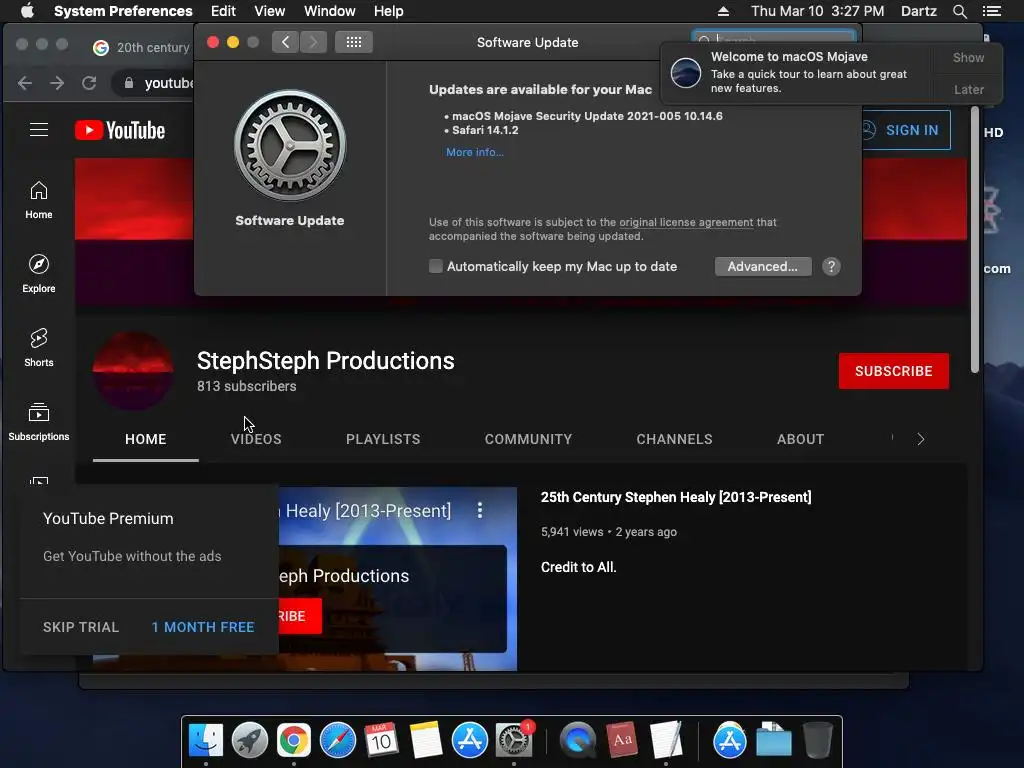Go to Home in YouTube sidebar
The image size is (1024, 768).
(x=39, y=200)
